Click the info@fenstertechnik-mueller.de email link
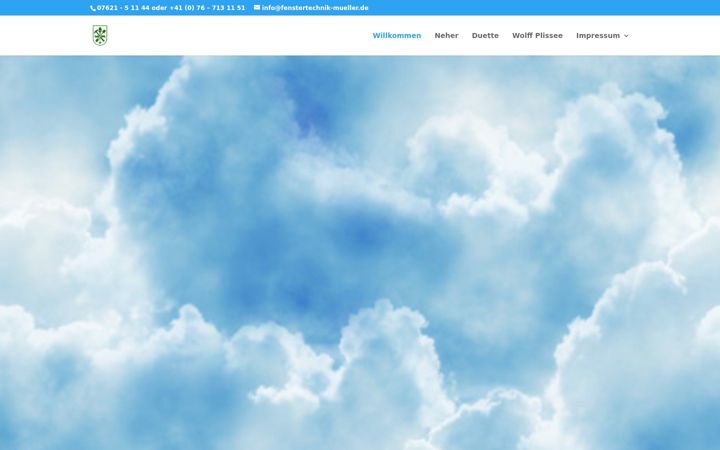 point(315,8)
